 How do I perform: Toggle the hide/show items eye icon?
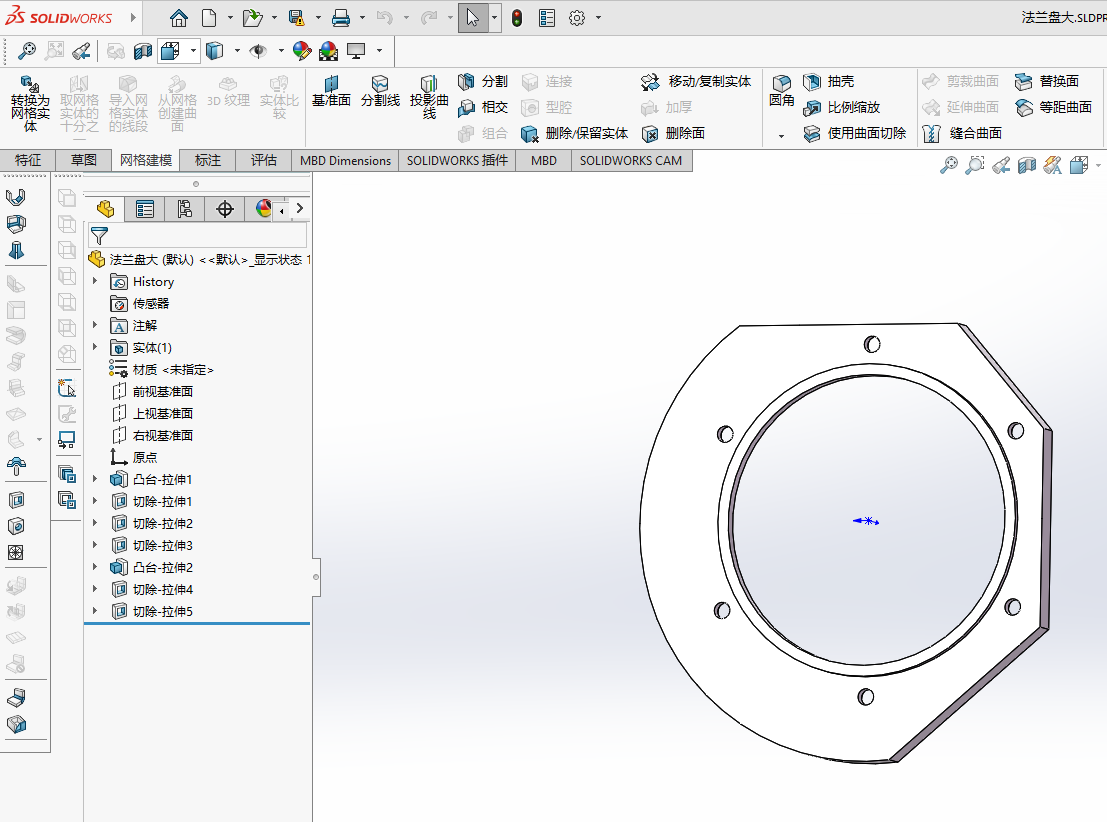click(x=258, y=51)
